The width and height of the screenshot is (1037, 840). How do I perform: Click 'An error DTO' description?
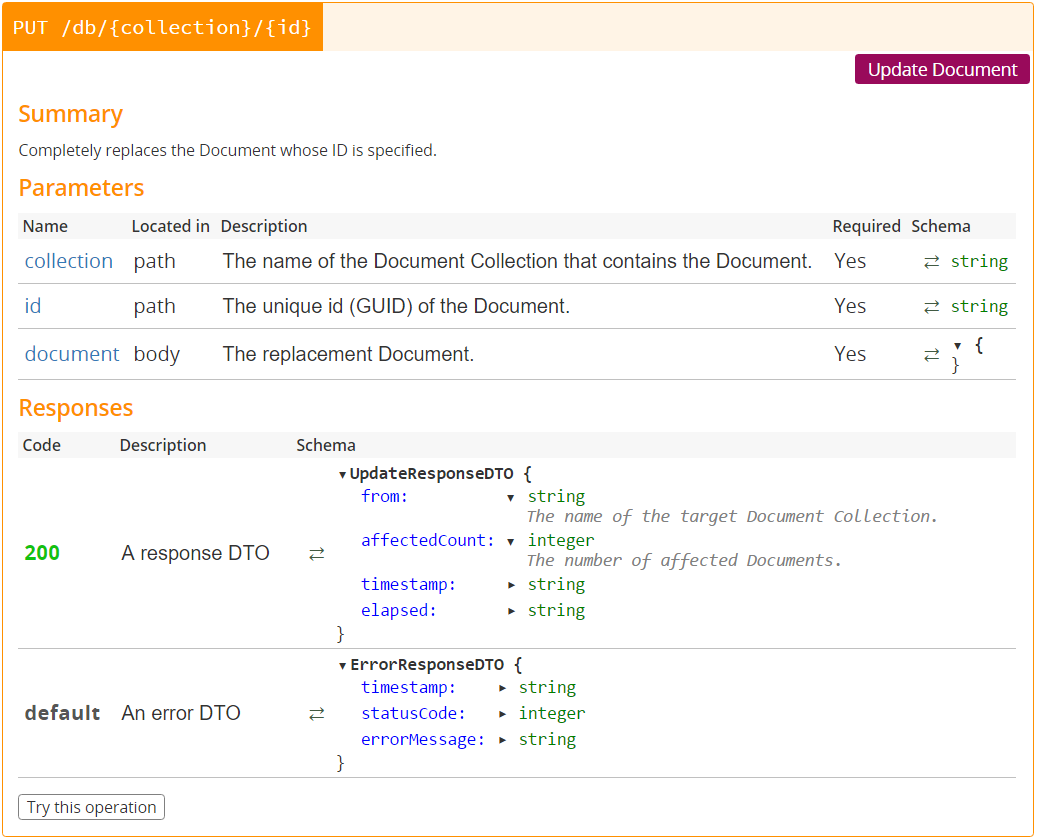[181, 713]
